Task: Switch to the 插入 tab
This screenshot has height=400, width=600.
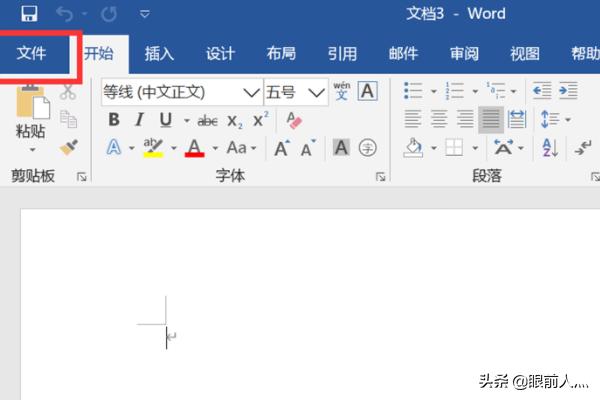Action: 160,54
